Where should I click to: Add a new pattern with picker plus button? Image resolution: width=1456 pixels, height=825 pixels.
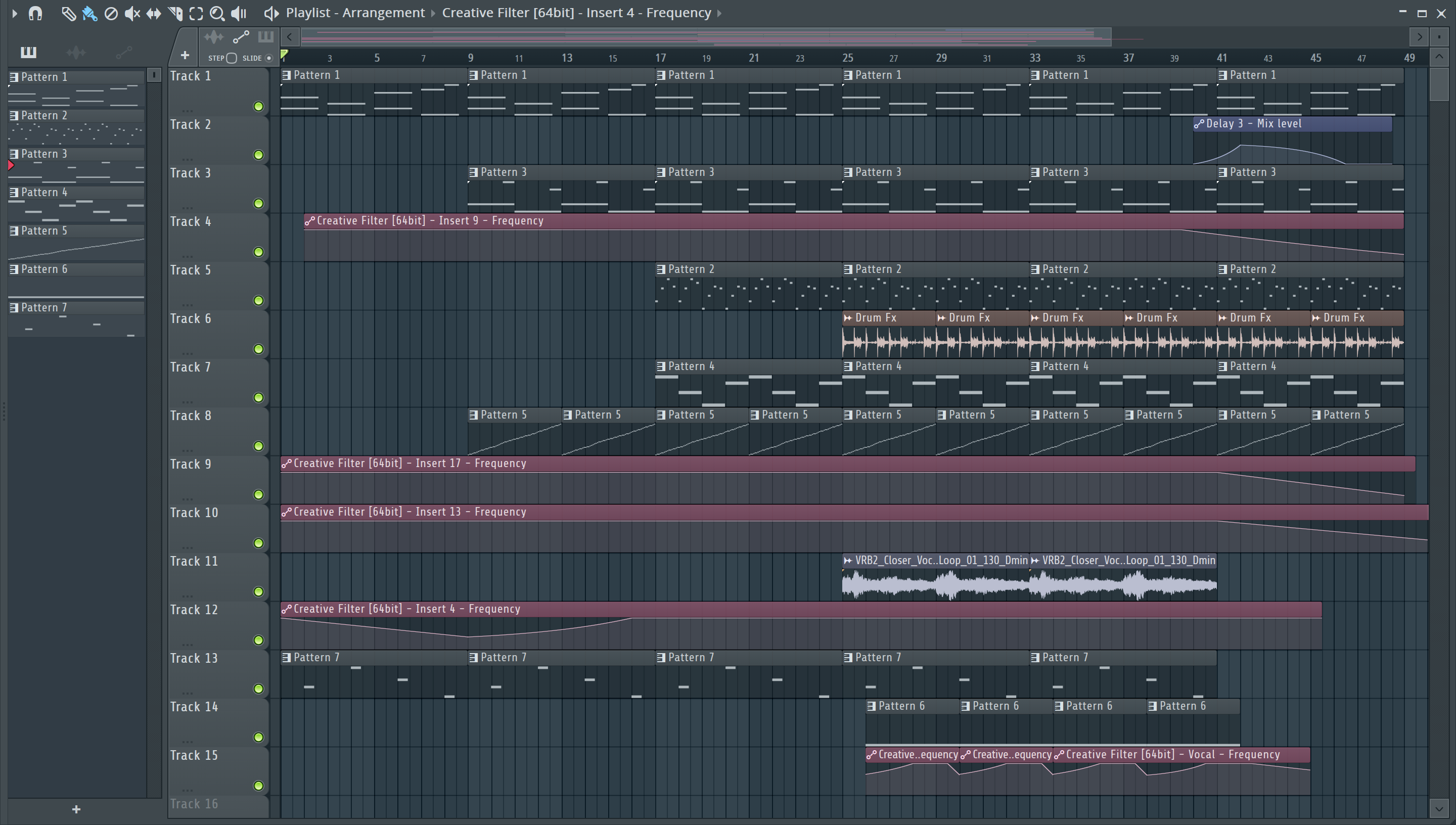click(76, 810)
